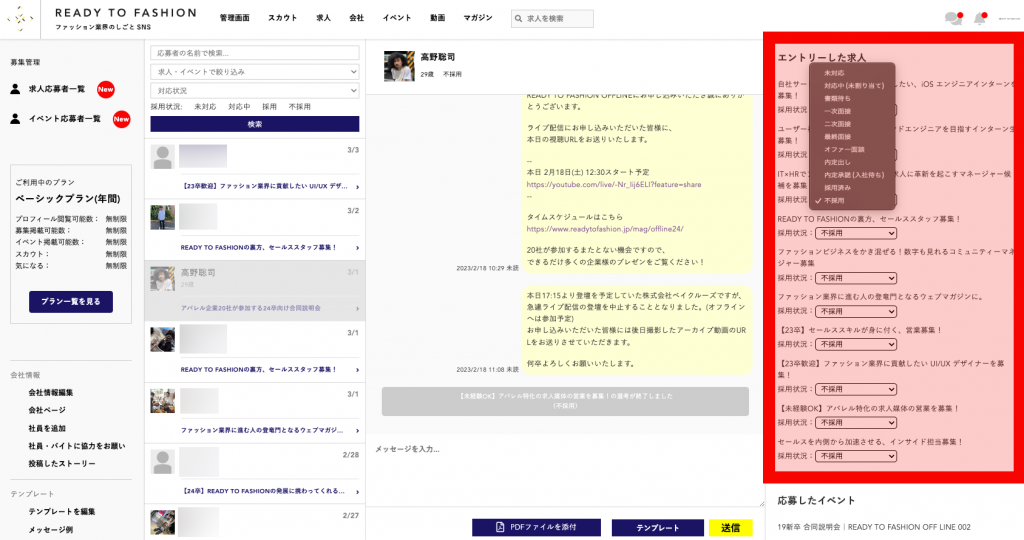Open 会社情報編集 in the sidebar
Screen dimensions: 1024x540
point(50,392)
